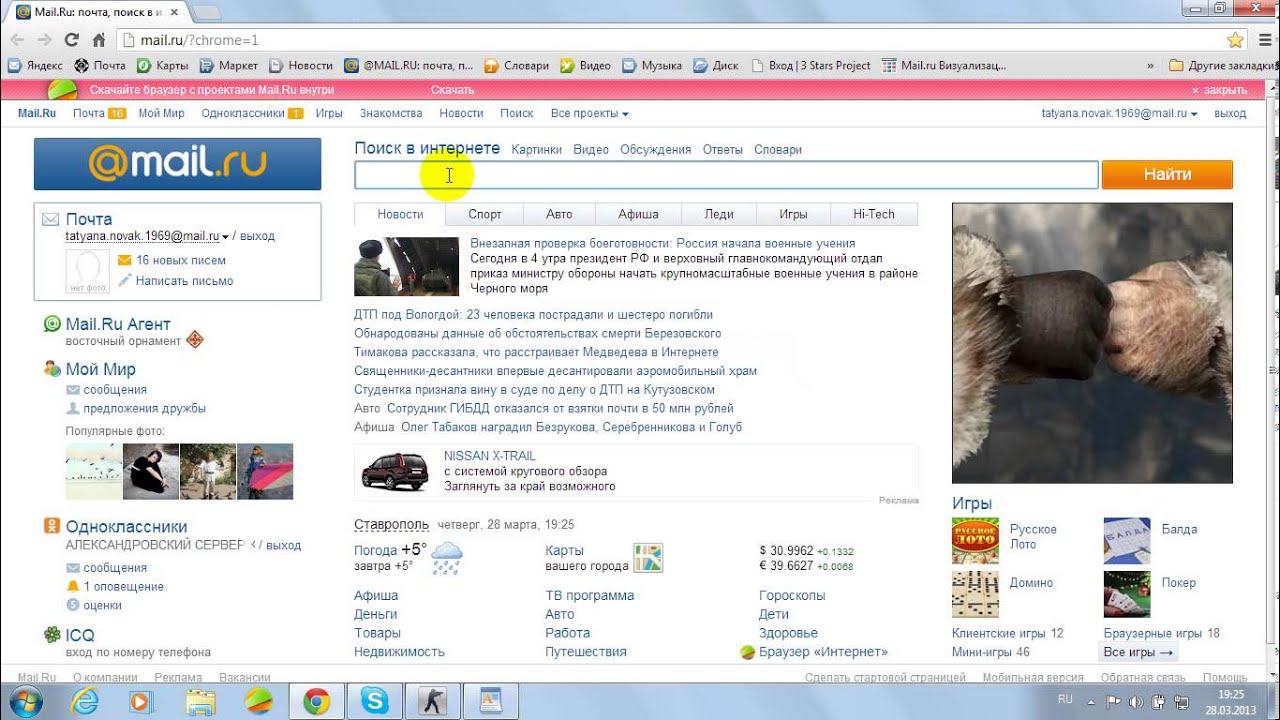1280x720 pixels.
Task: Open Русское Лото game icon
Action: (x=975, y=541)
